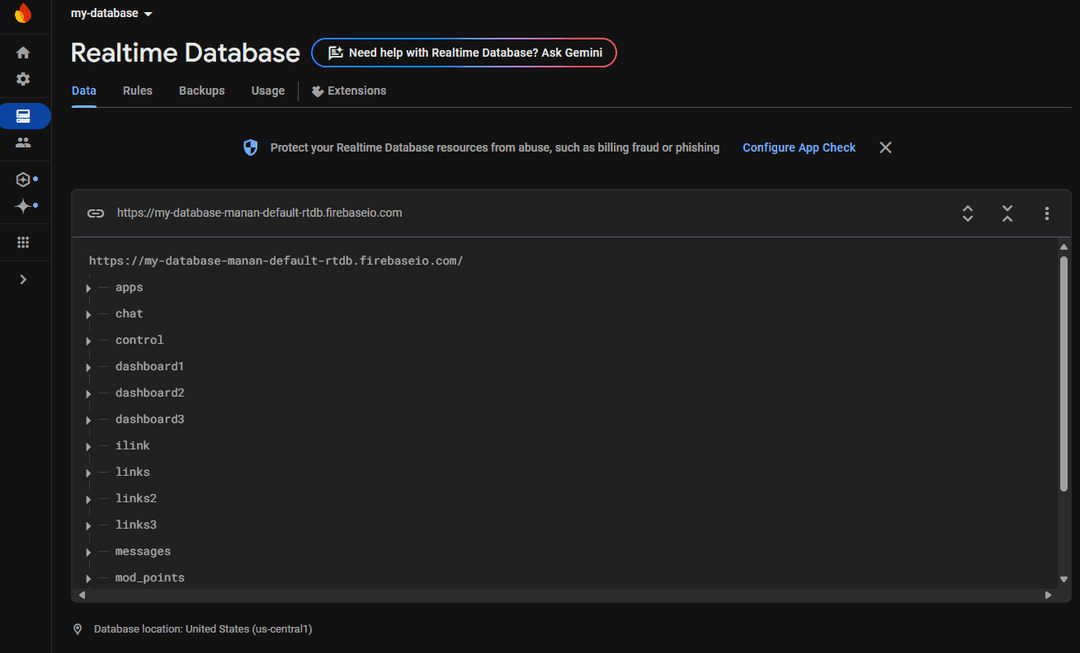Screen dimensions: 1080x653
Task: Select the links key label
Action: (x=132, y=472)
